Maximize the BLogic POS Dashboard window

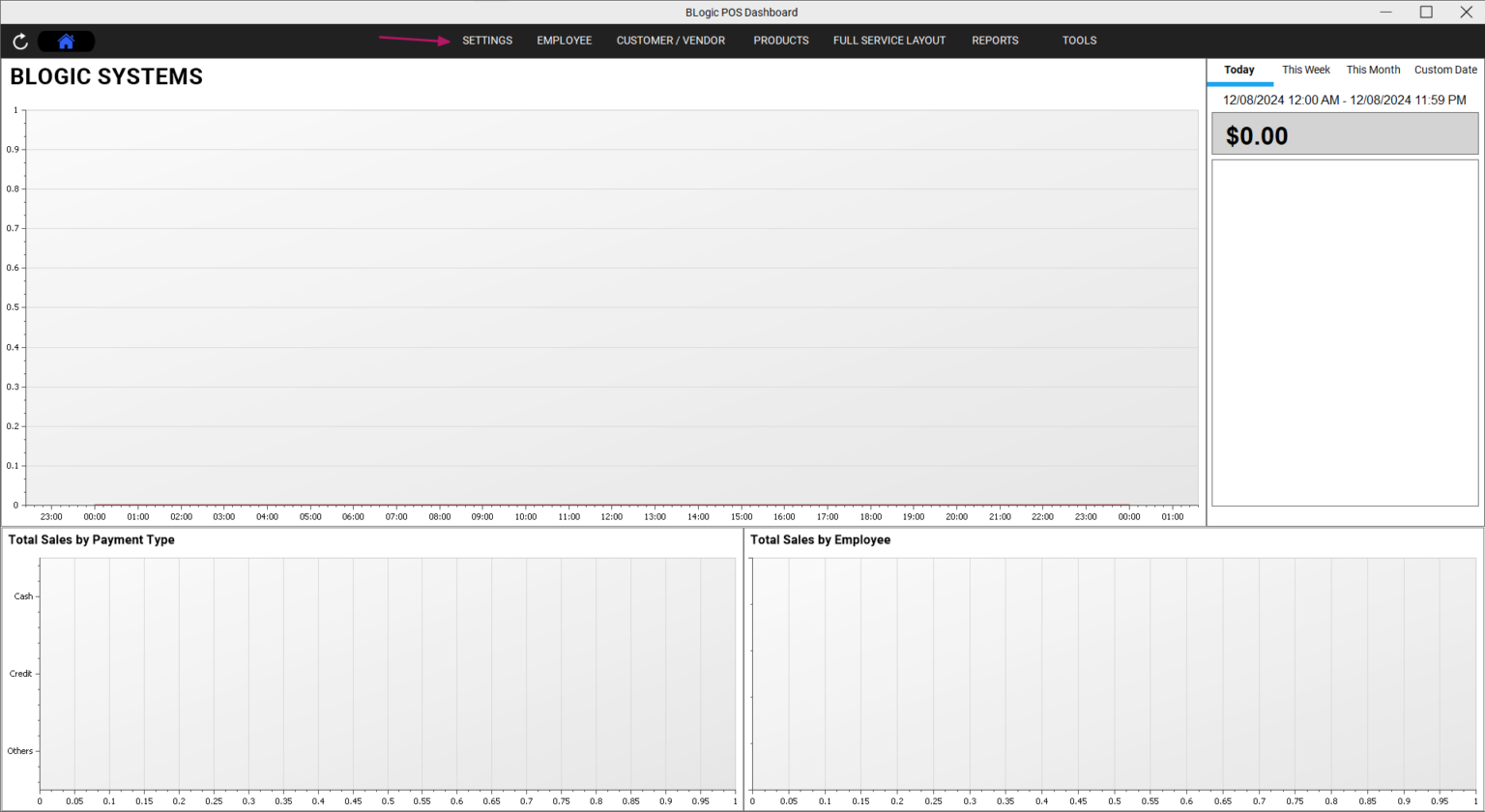[x=1426, y=12]
